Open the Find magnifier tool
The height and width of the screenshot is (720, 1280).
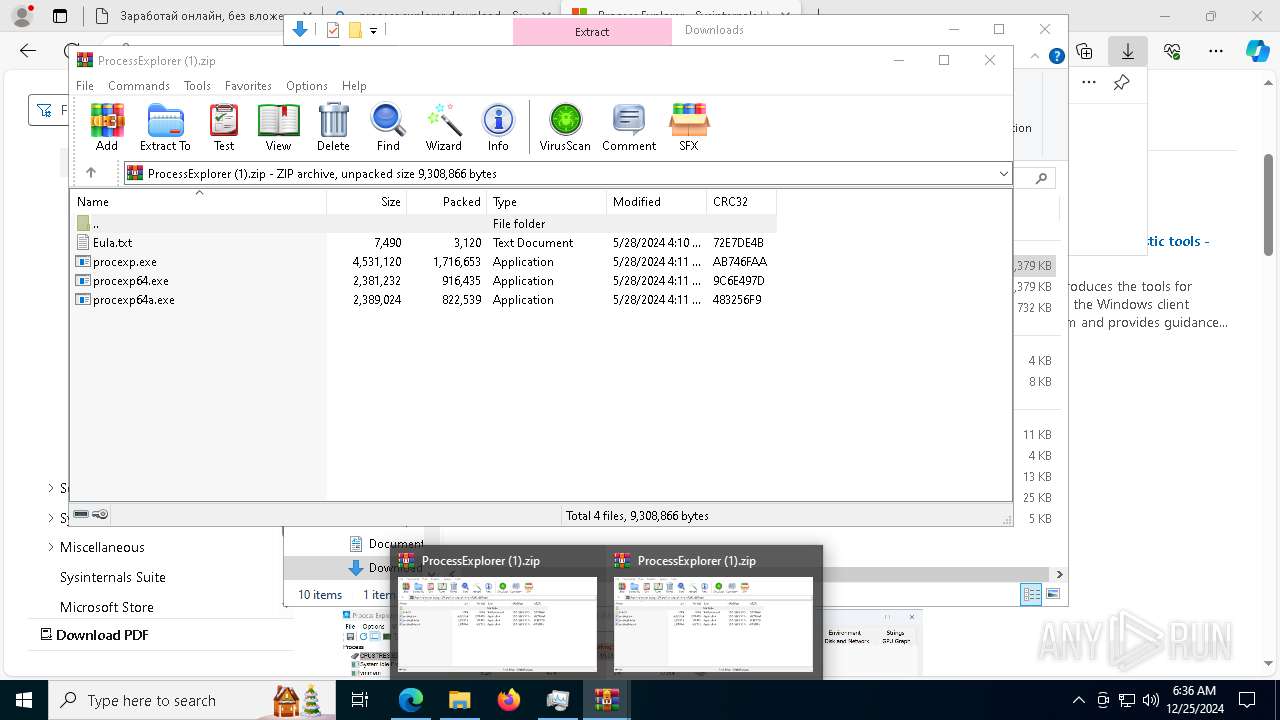[x=388, y=127]
